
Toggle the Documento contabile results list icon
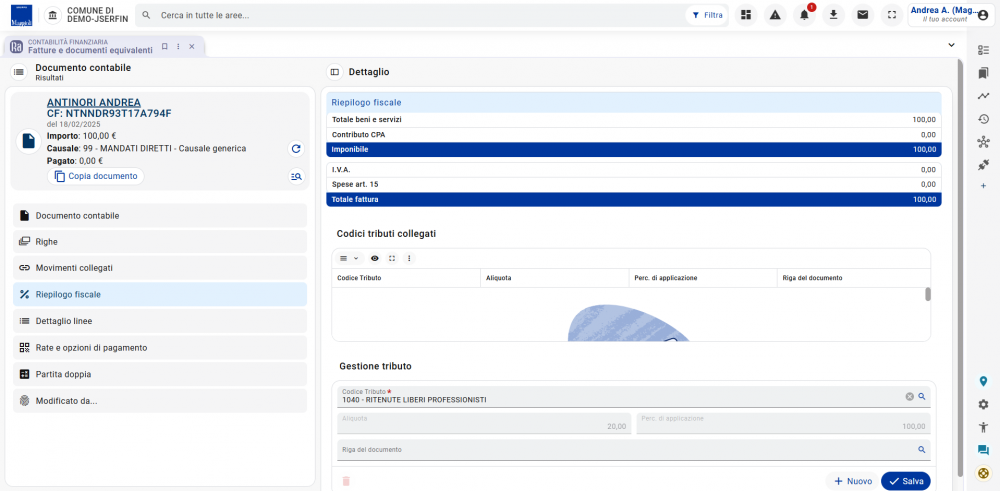[x=18, y=72]
